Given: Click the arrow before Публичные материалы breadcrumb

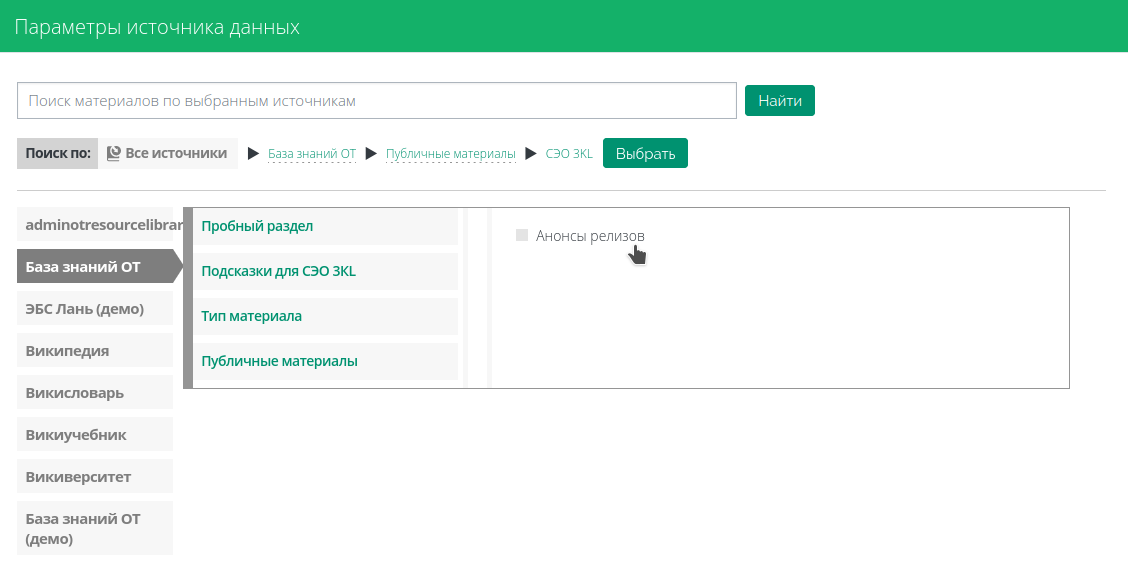Looking at the screenshot, I should click(371, 154).
